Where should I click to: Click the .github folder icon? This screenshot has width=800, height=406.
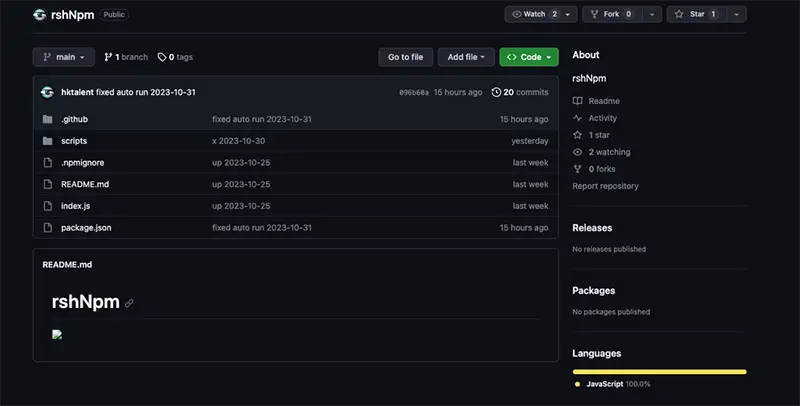coord(47,119)
